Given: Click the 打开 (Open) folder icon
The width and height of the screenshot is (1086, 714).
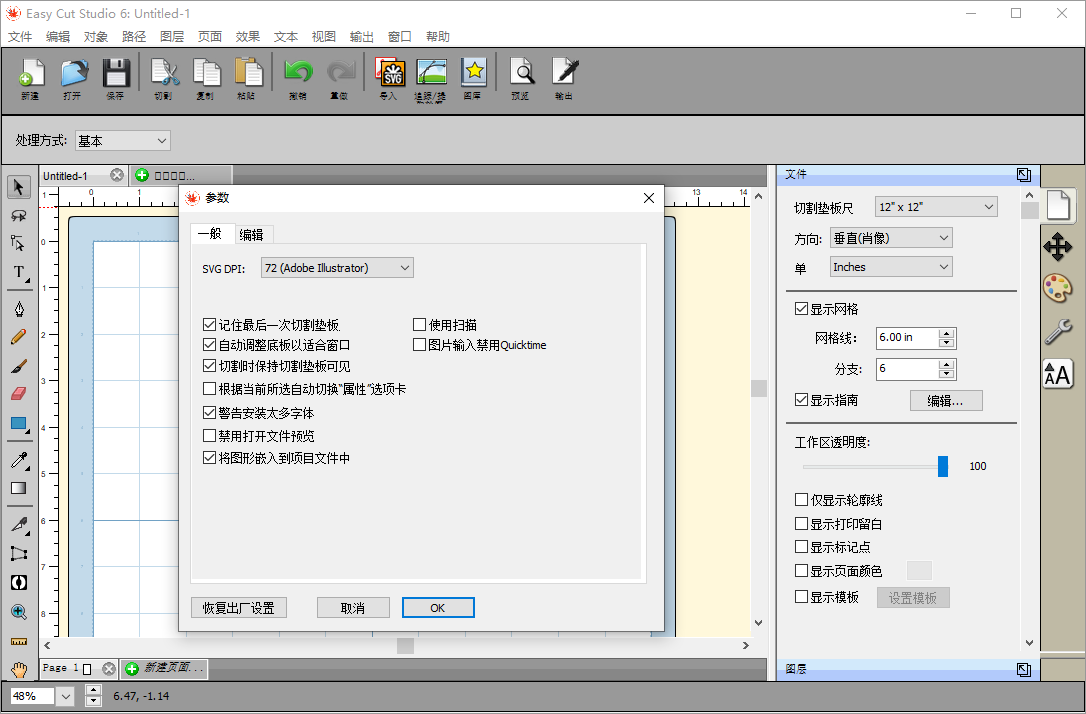Looking at the screenshot, I should (x=73, y=73).
